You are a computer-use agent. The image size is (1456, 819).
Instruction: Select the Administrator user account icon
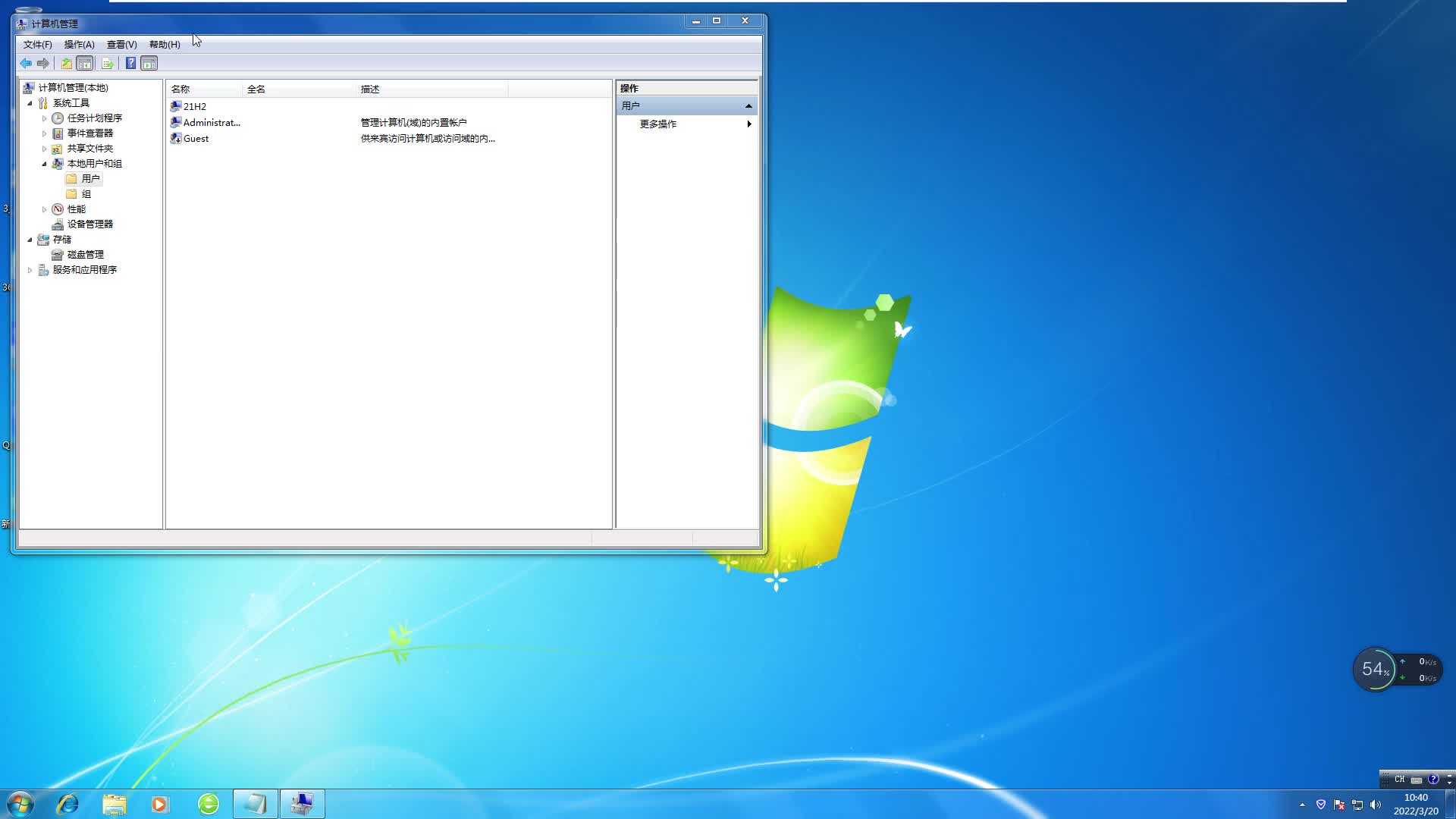(x=176, y=122)
